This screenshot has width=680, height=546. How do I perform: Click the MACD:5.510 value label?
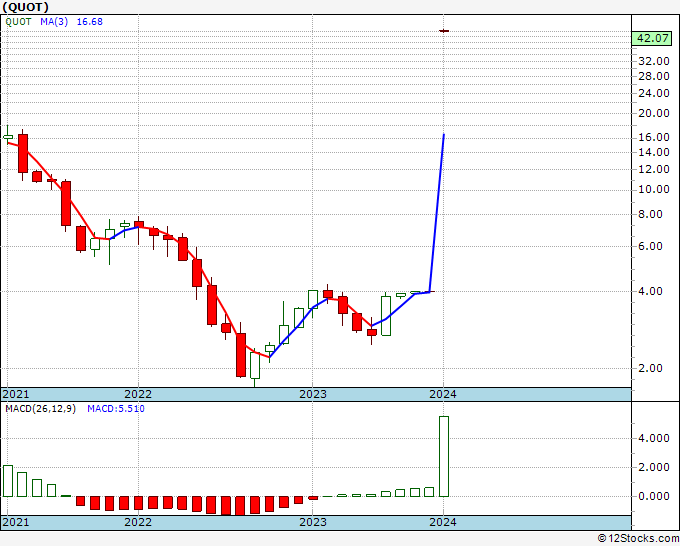[x=116, y=409]
